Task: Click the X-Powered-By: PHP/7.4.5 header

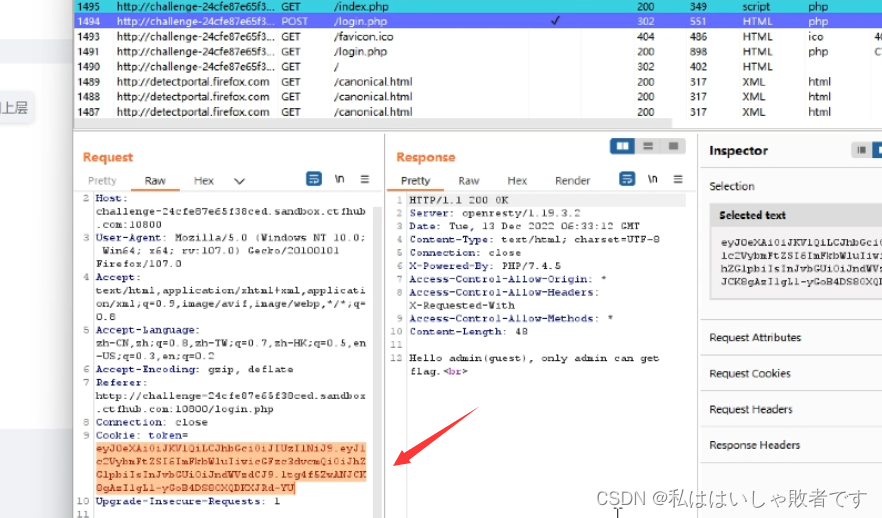Action: (x=485, y=266)
